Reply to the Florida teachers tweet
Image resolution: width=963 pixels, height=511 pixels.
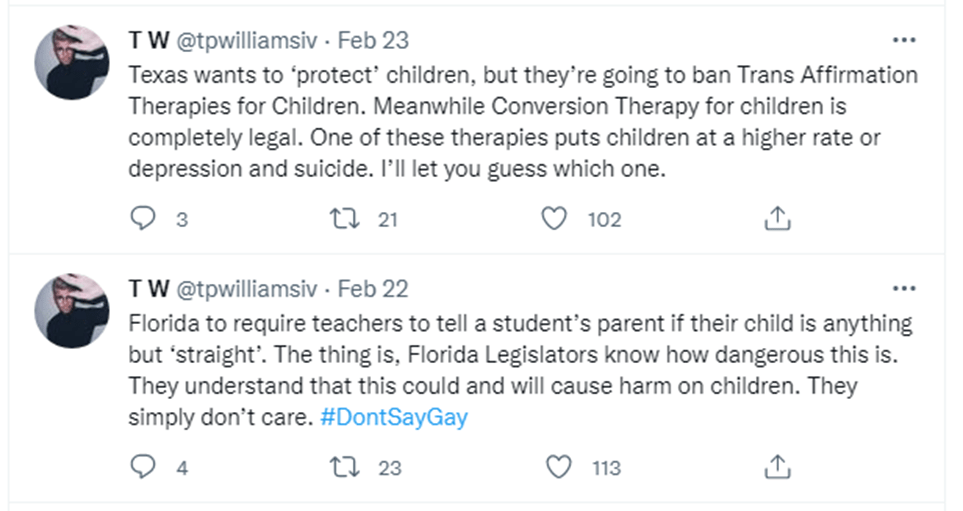(145, 467)
